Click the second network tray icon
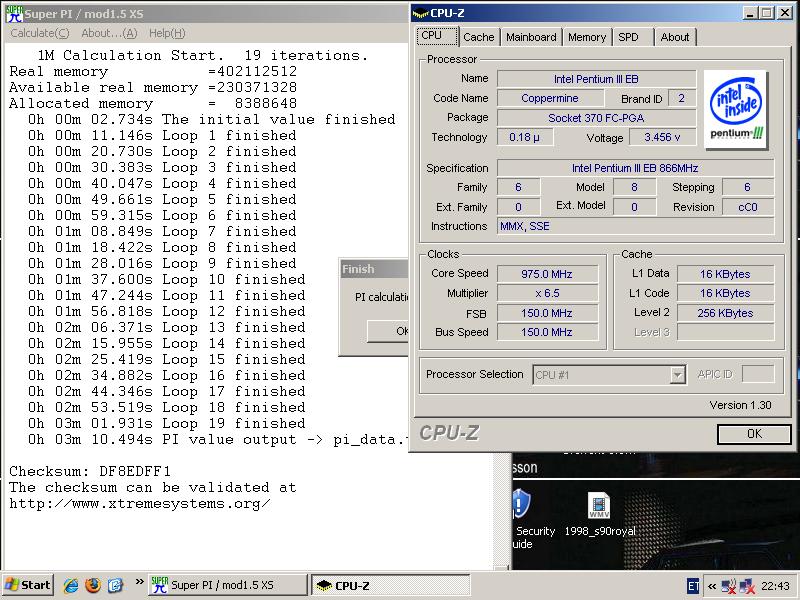800x600 pixels. click(747, 586)
